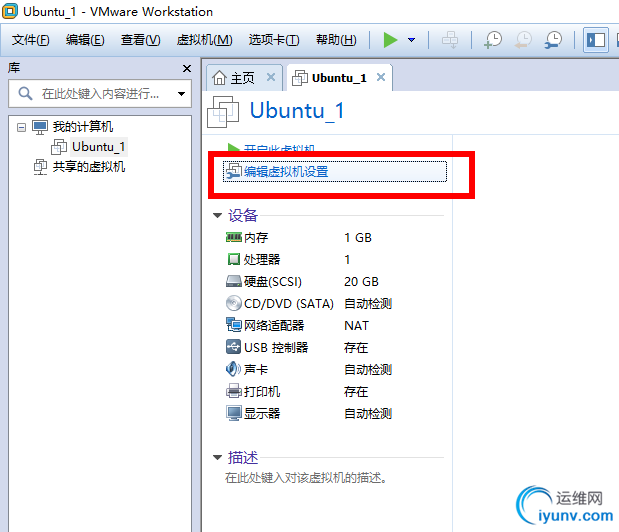The image size is (619, 532).
Task: Collapse the 描述 section
Action: tap(218, 458)
